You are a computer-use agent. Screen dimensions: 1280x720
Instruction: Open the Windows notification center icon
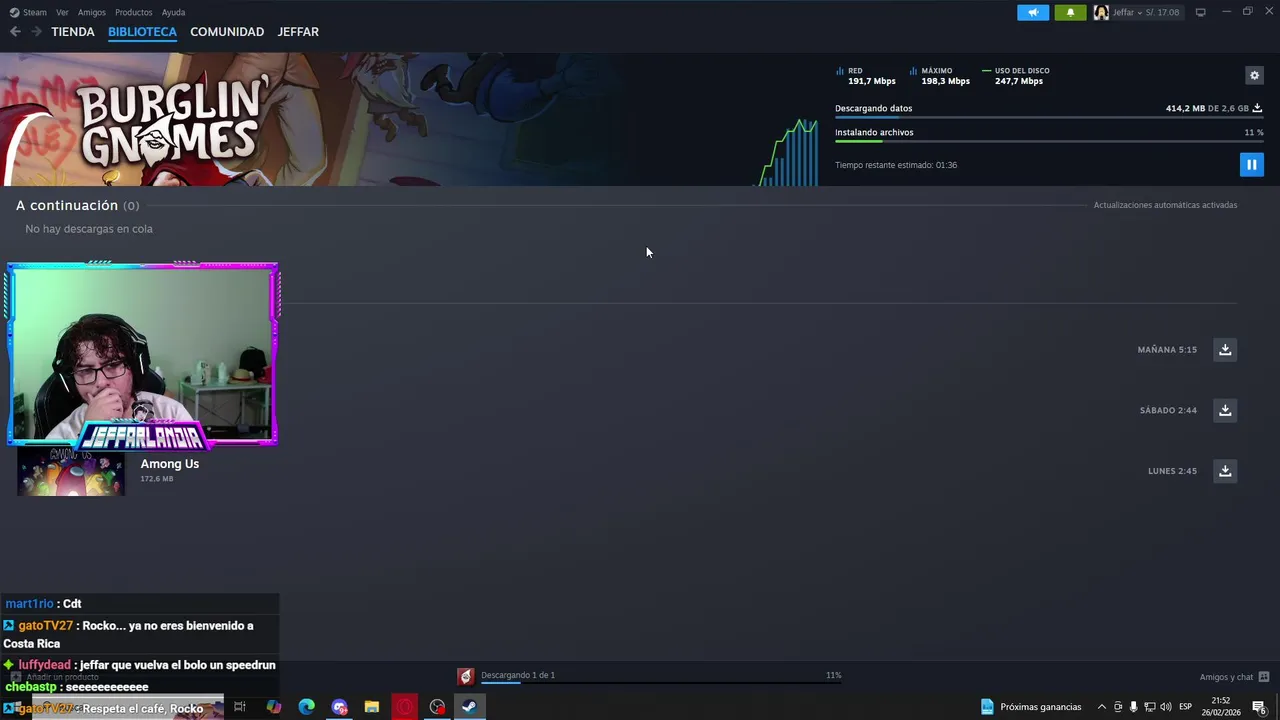coord(1260,707)
